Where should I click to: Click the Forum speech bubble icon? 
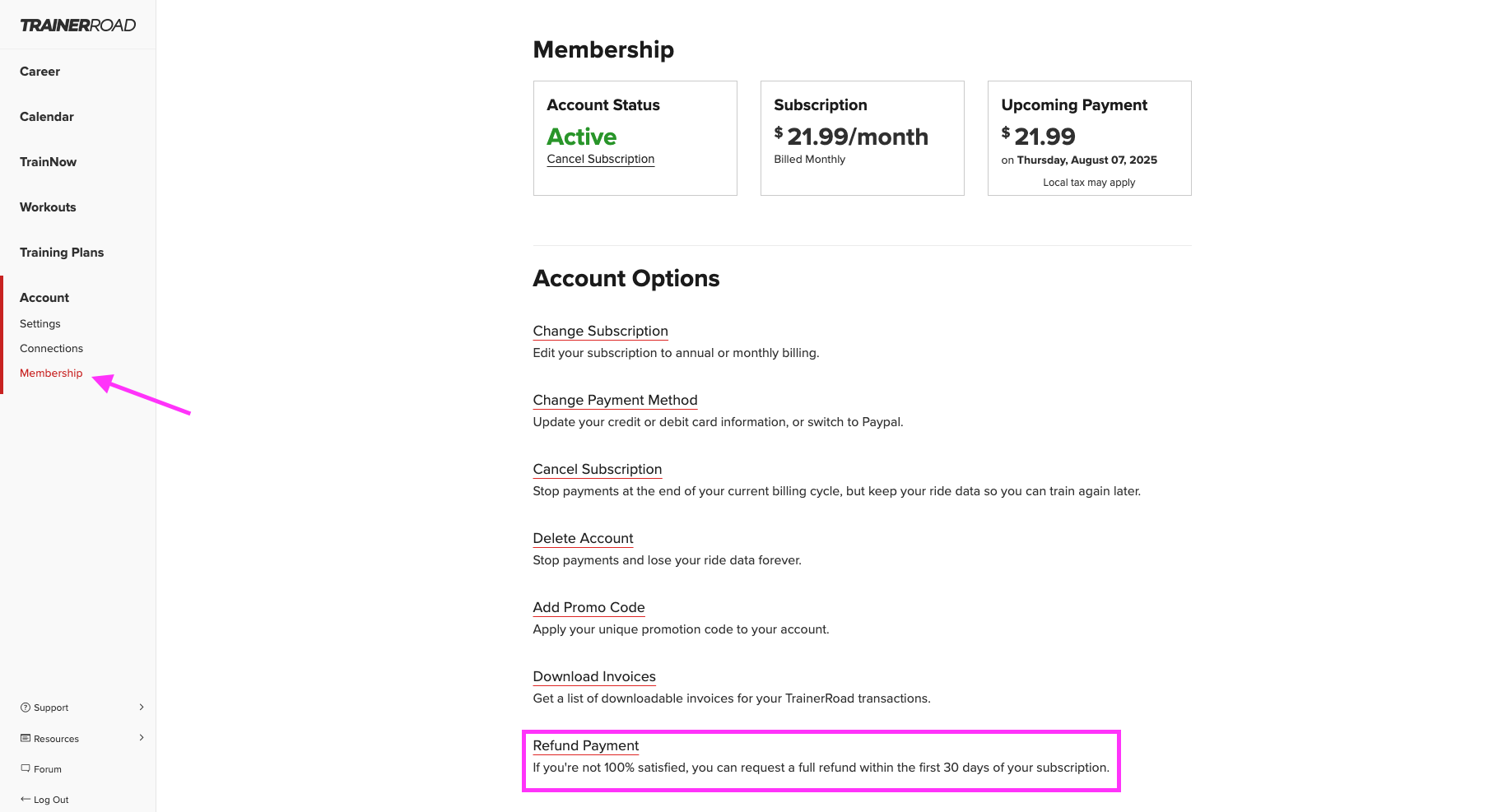pos(26,768)
